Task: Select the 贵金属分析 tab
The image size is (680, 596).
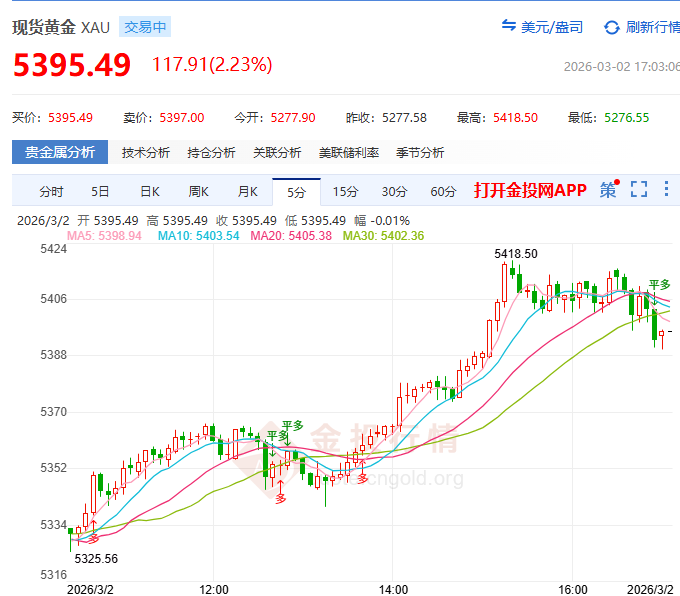Action: point(60,152)
